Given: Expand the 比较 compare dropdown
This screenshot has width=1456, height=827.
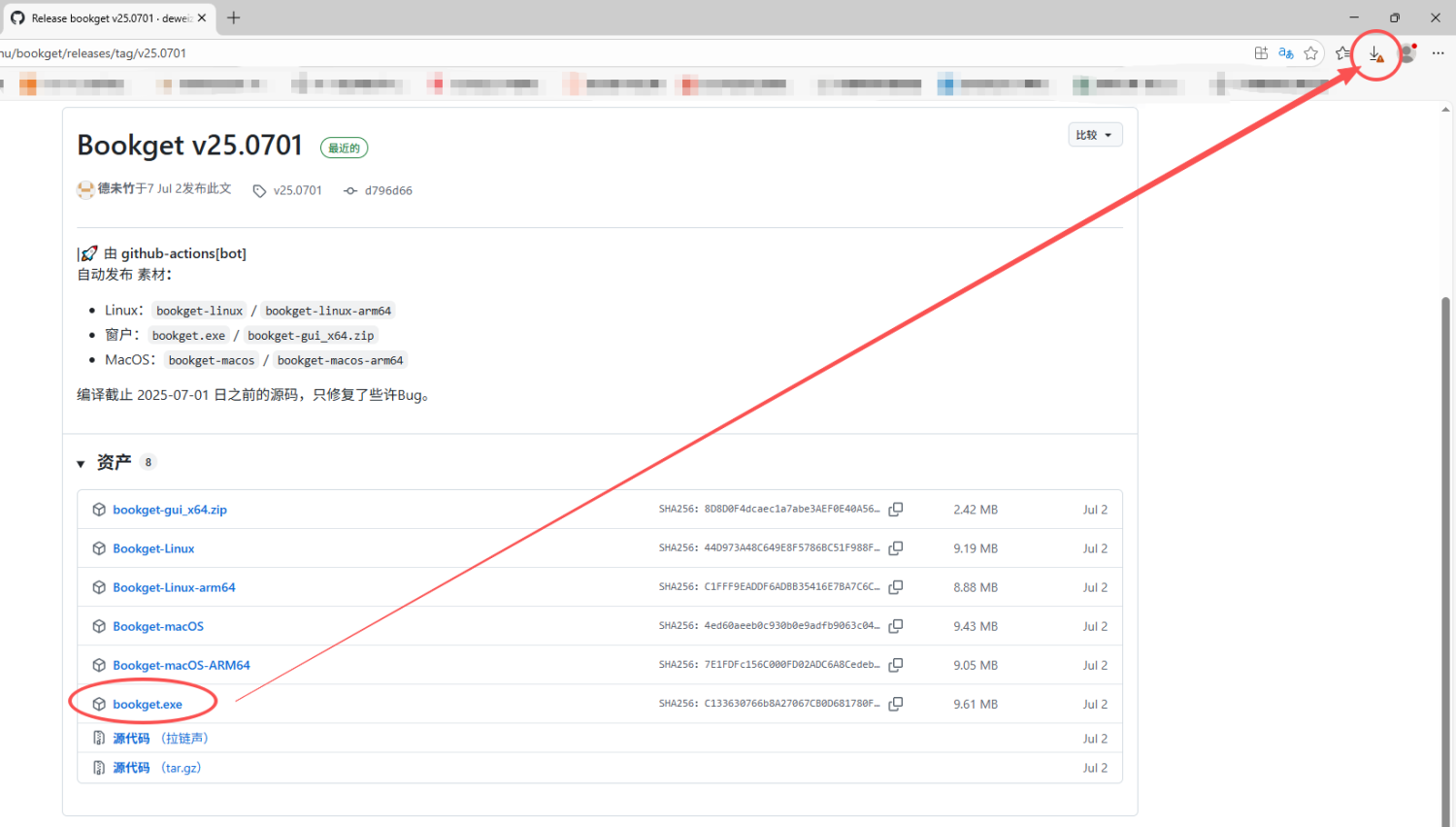Looking at the screenshot, I should [x=1094, y=135].
